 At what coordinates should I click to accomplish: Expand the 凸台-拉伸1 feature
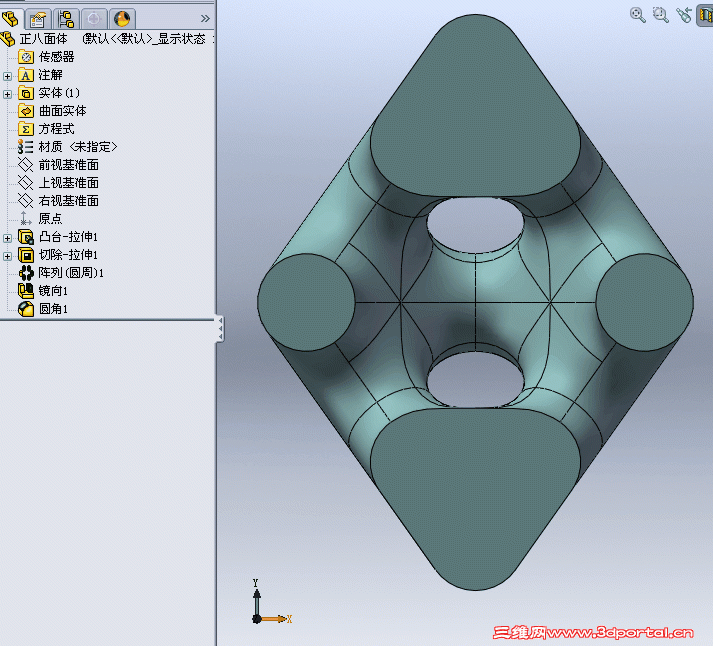(7, 238)
